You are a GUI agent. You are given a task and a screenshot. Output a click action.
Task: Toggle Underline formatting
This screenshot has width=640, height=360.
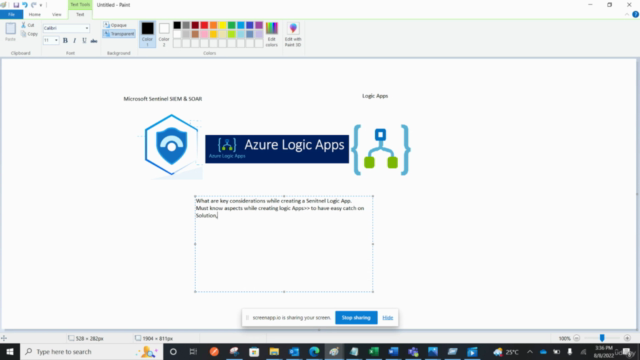(84, 40)
